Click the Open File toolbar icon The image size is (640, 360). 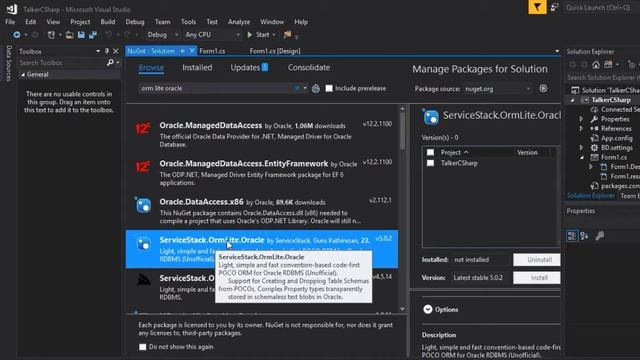coord(70,35)
